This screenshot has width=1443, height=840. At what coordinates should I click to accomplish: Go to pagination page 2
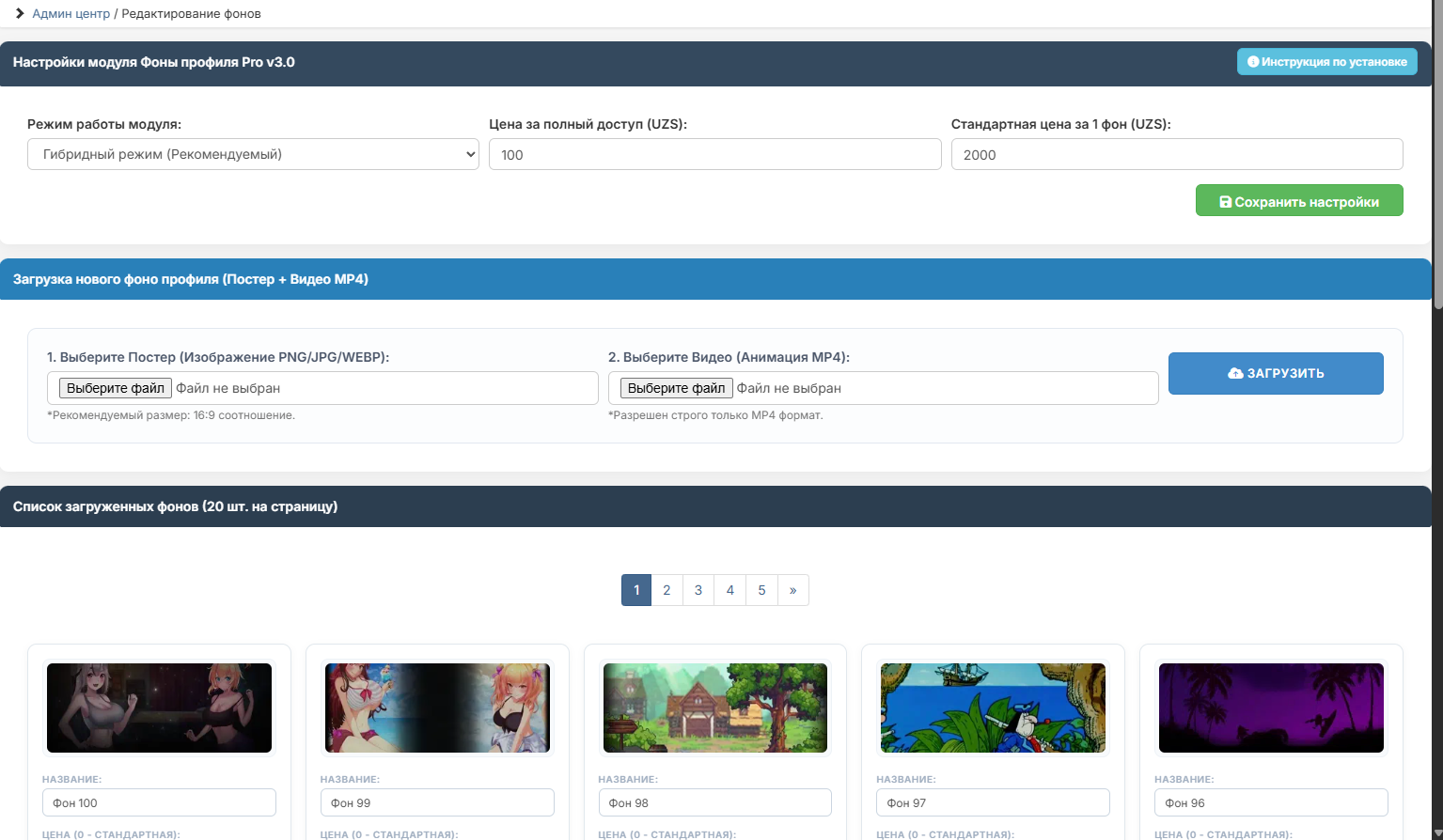click(667, 590)
